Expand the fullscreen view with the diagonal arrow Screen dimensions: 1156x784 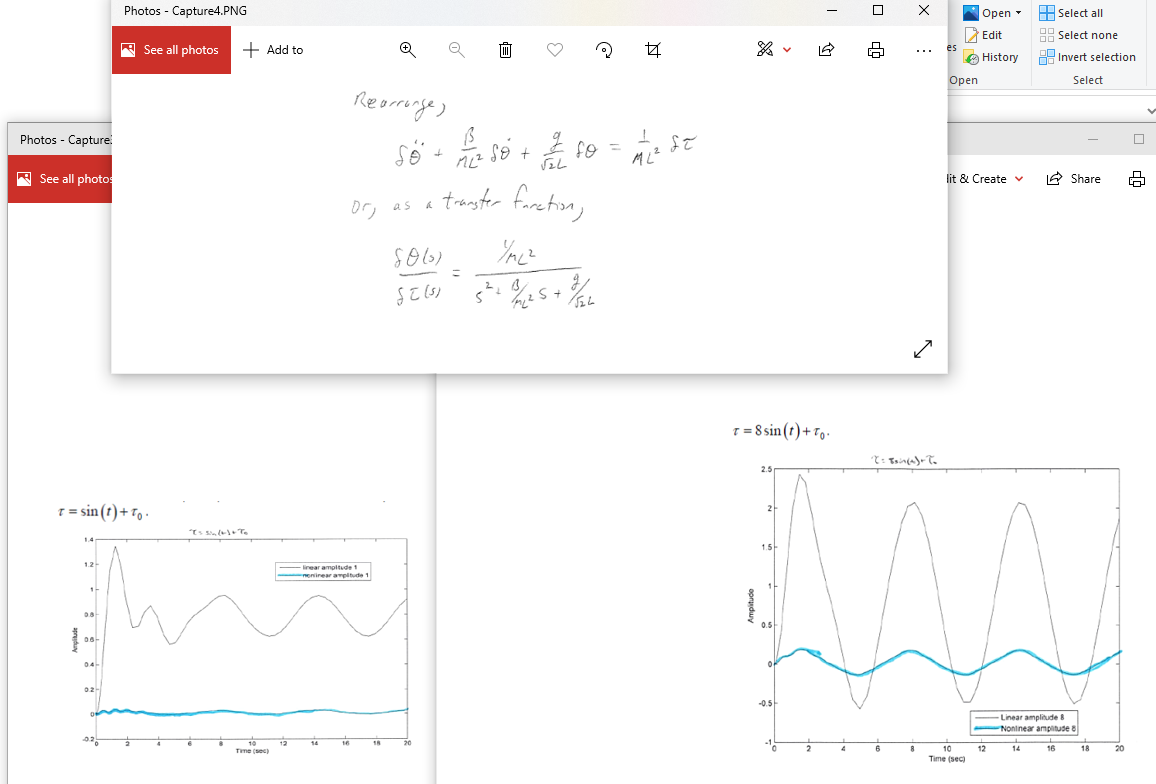point(922,349)
